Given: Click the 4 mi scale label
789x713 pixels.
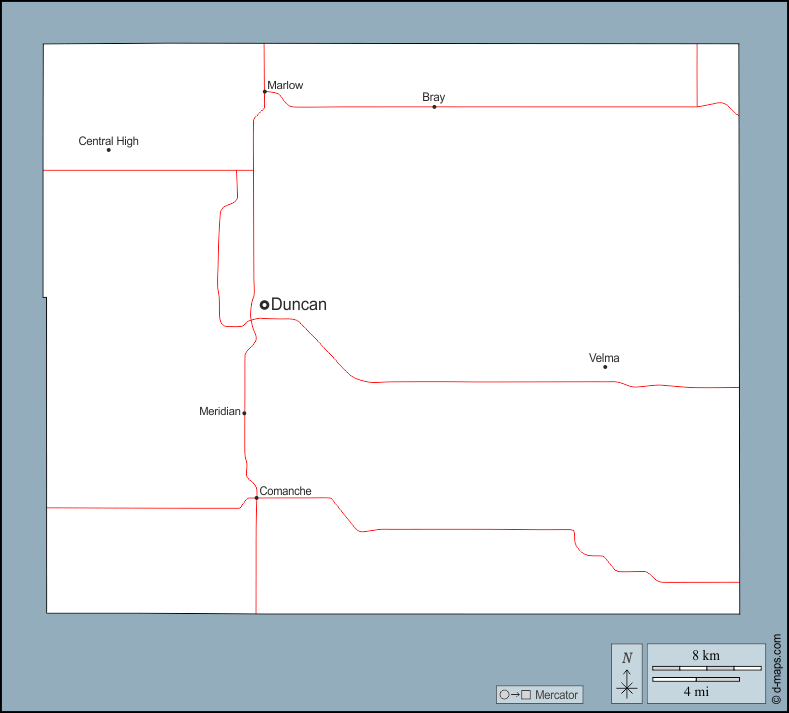Looking at the screenshot, I should (696, 691).
